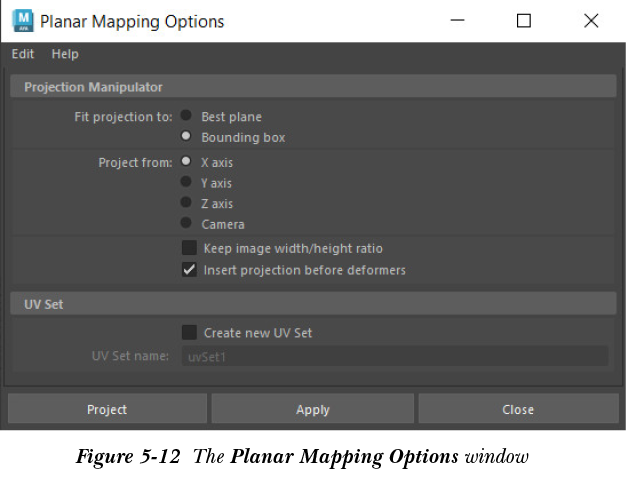Set projection from Z axis
The height and width of the screenshot is (479, 626).
(x=187, y=203)
